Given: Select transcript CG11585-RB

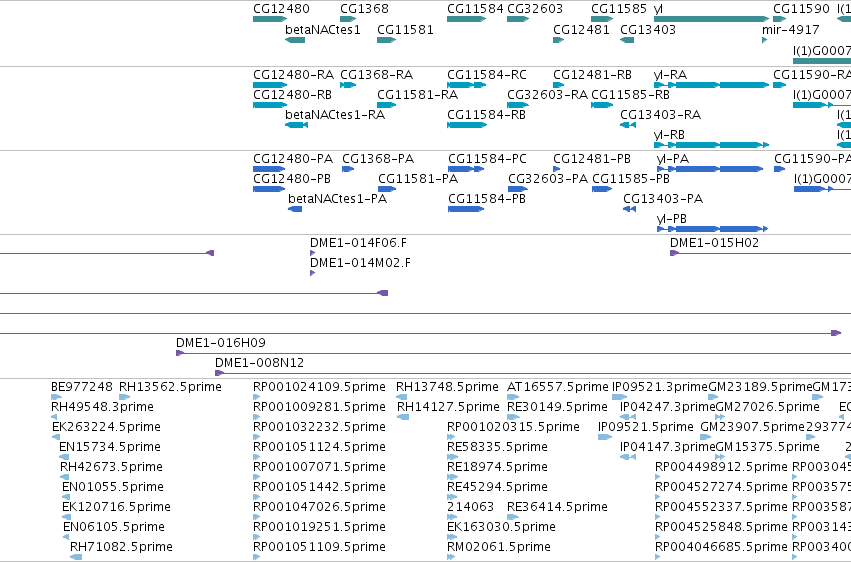Looking at the screenshot, I should point(602,105).
